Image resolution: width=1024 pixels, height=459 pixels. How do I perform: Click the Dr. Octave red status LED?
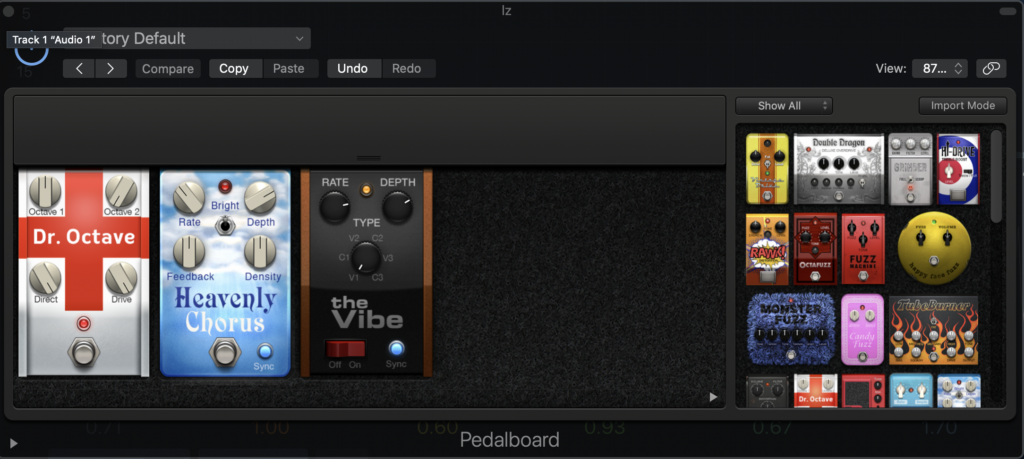pyautogui.click(x=83, y=324)
